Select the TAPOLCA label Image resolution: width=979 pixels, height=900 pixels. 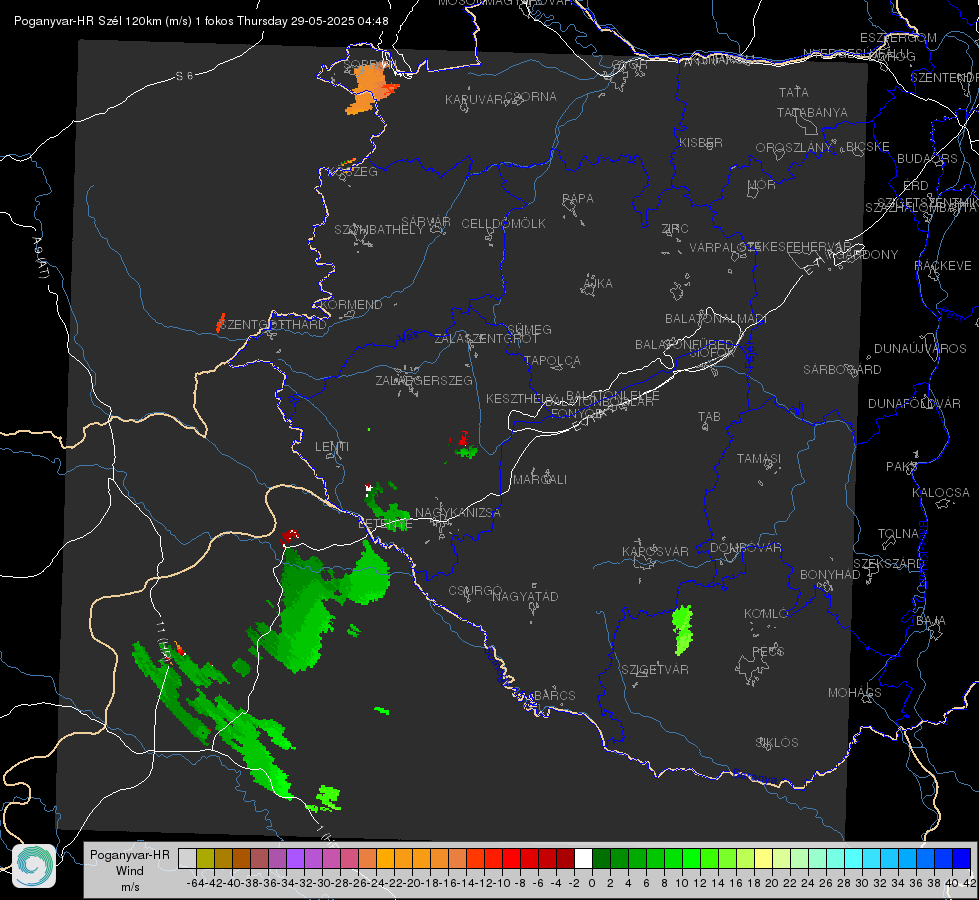point(553,360)
